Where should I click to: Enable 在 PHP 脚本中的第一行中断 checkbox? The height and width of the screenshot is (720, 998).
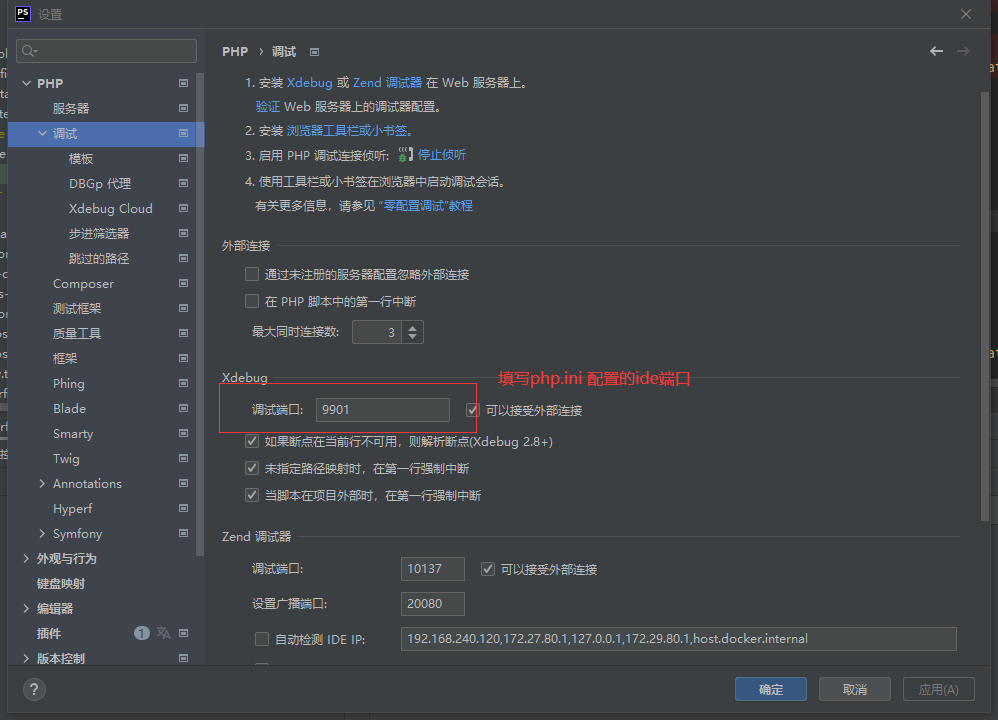click(x=252, y=301)
